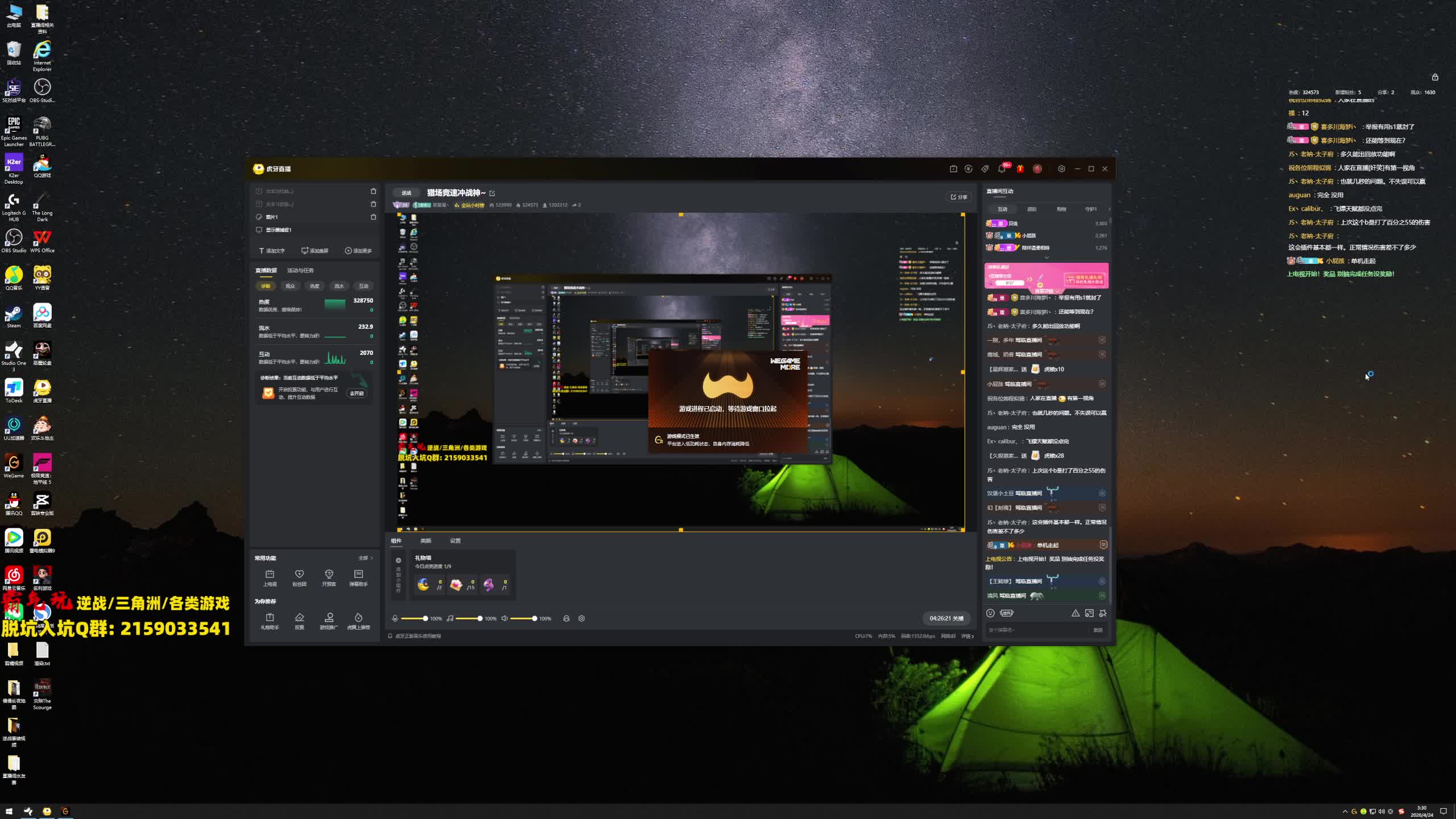Click the edit icon beside the stream title
Image resolution: width=1456 pixels, height=819 pixels.
492,193
